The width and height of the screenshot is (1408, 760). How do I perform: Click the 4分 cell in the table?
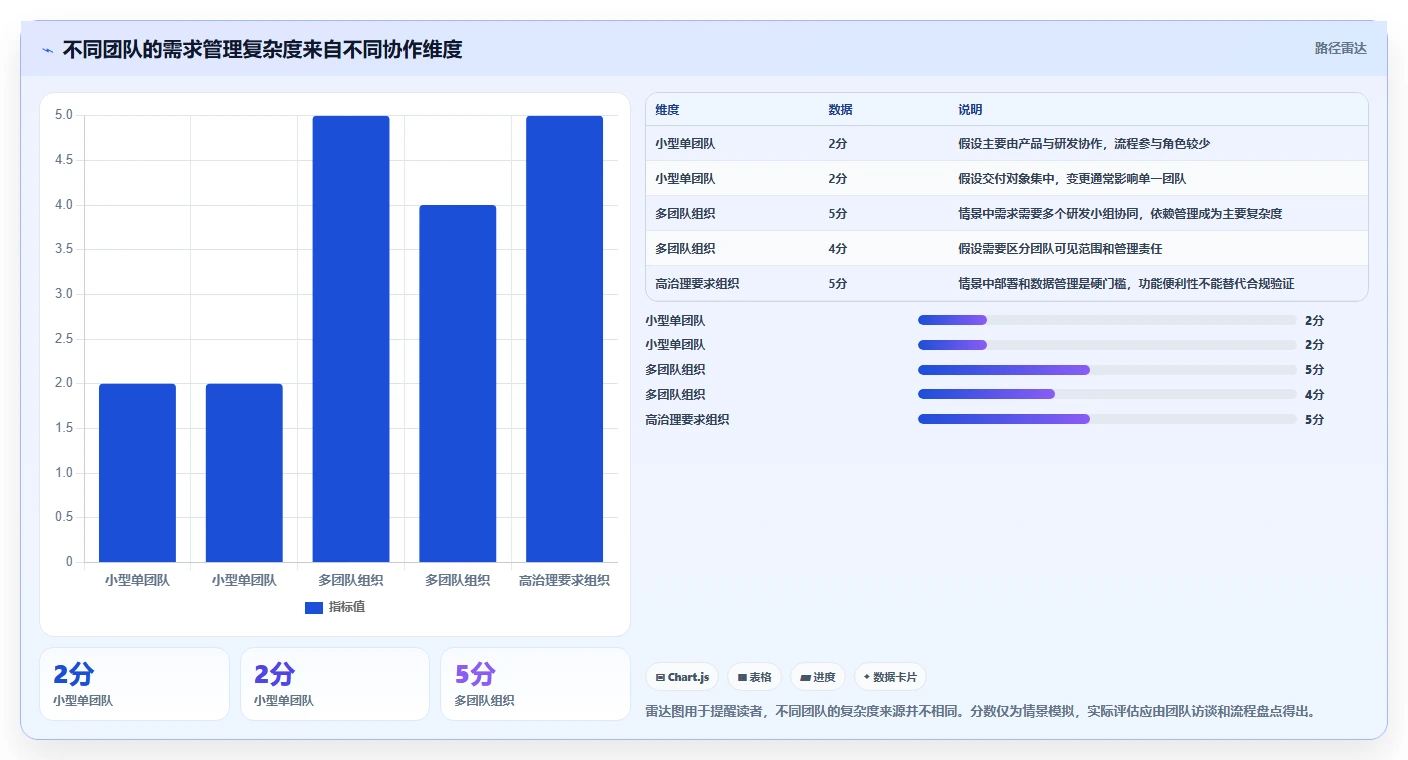tap(837, 249)
